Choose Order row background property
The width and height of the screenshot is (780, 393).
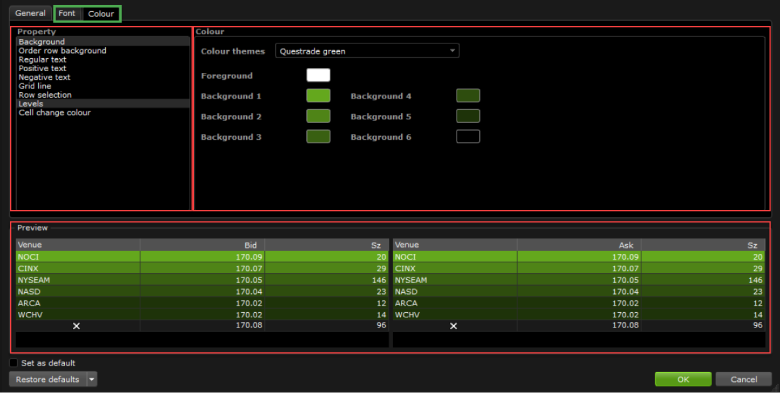pos(103,51)
